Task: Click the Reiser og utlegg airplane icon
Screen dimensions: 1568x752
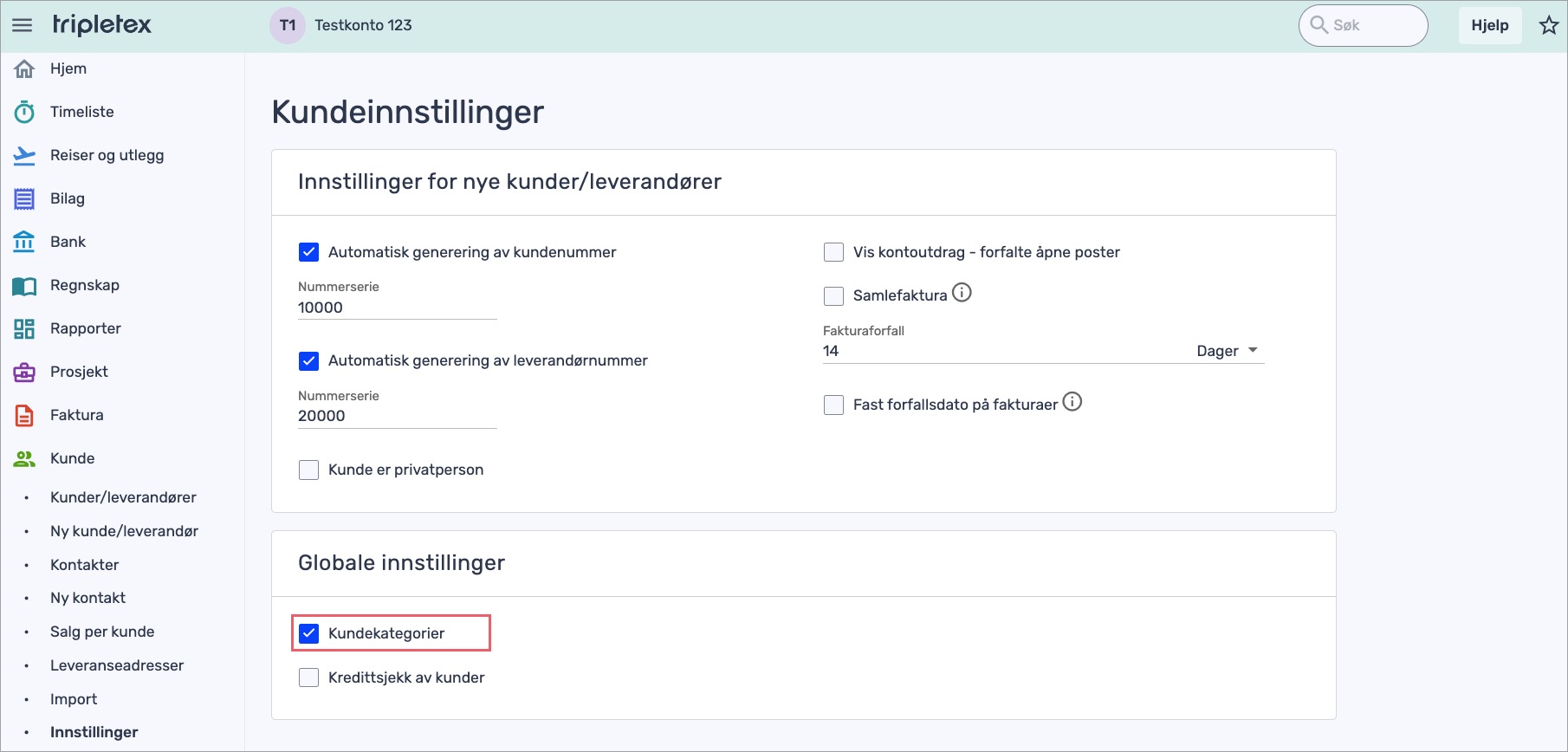Action: [24, 155]
